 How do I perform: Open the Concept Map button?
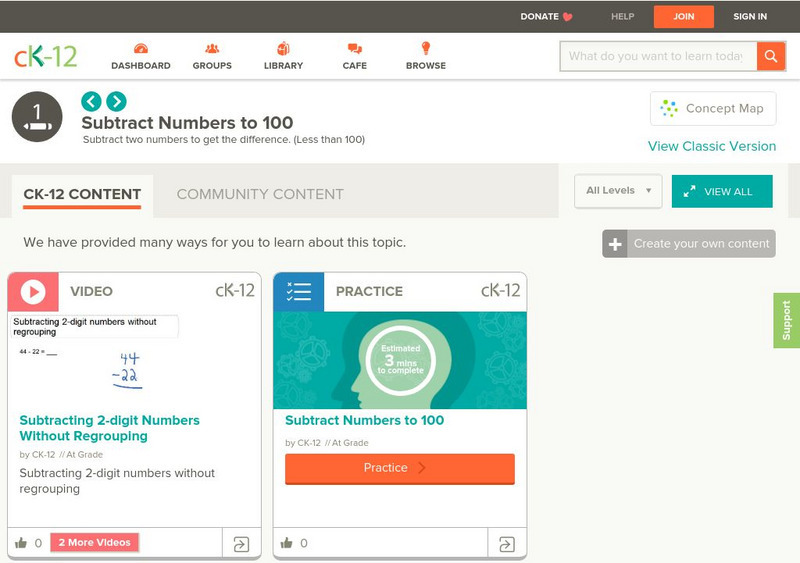(x=713, y=109)
